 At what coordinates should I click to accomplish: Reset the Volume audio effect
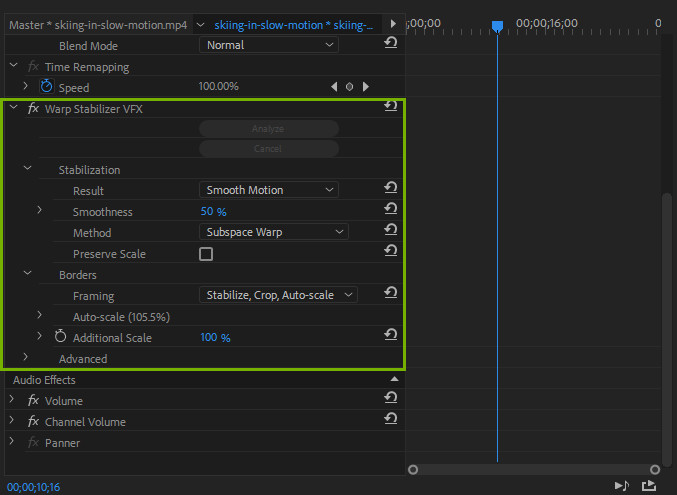tap(391, 397)
